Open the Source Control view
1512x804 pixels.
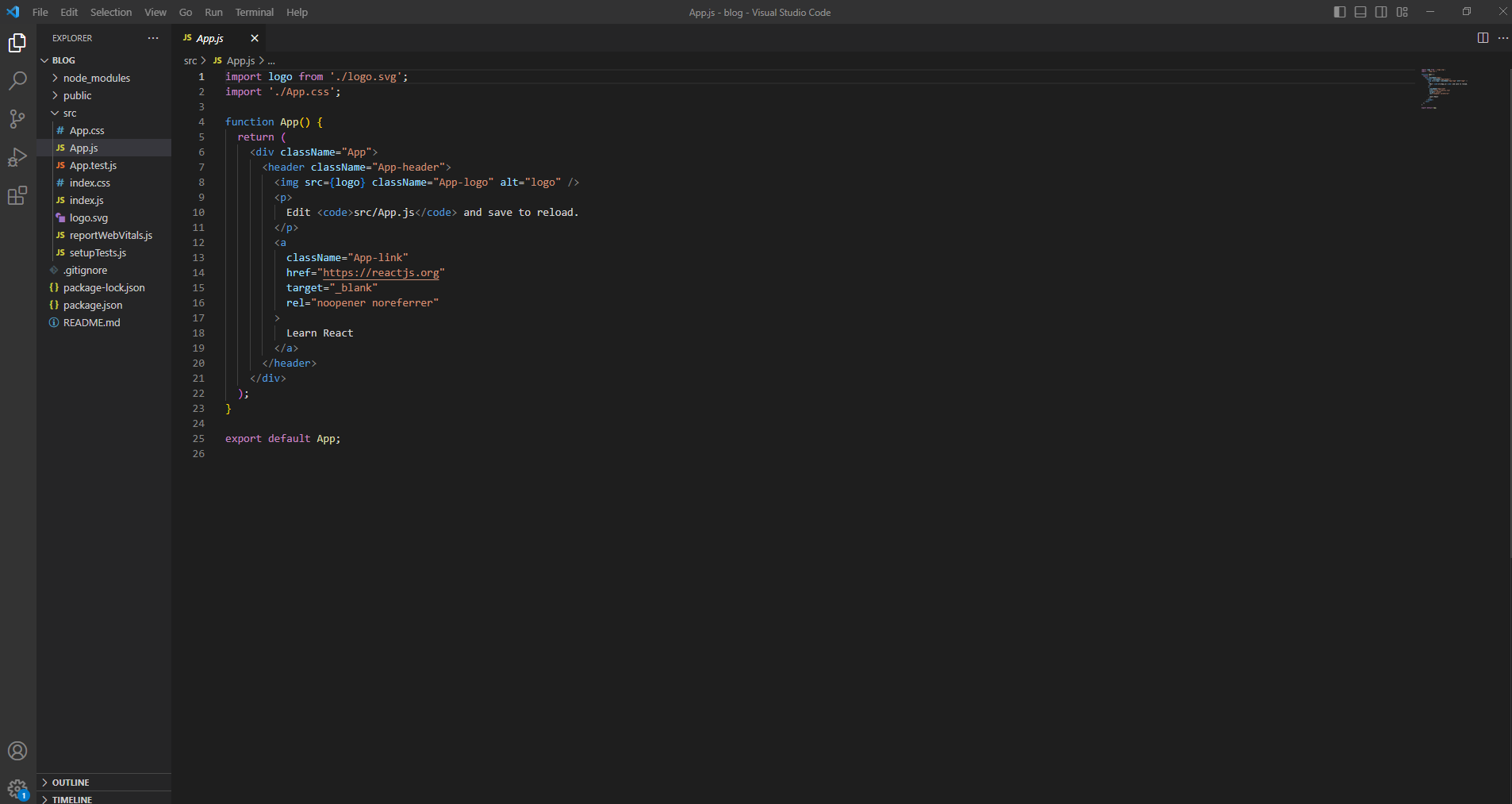[17, 119]
